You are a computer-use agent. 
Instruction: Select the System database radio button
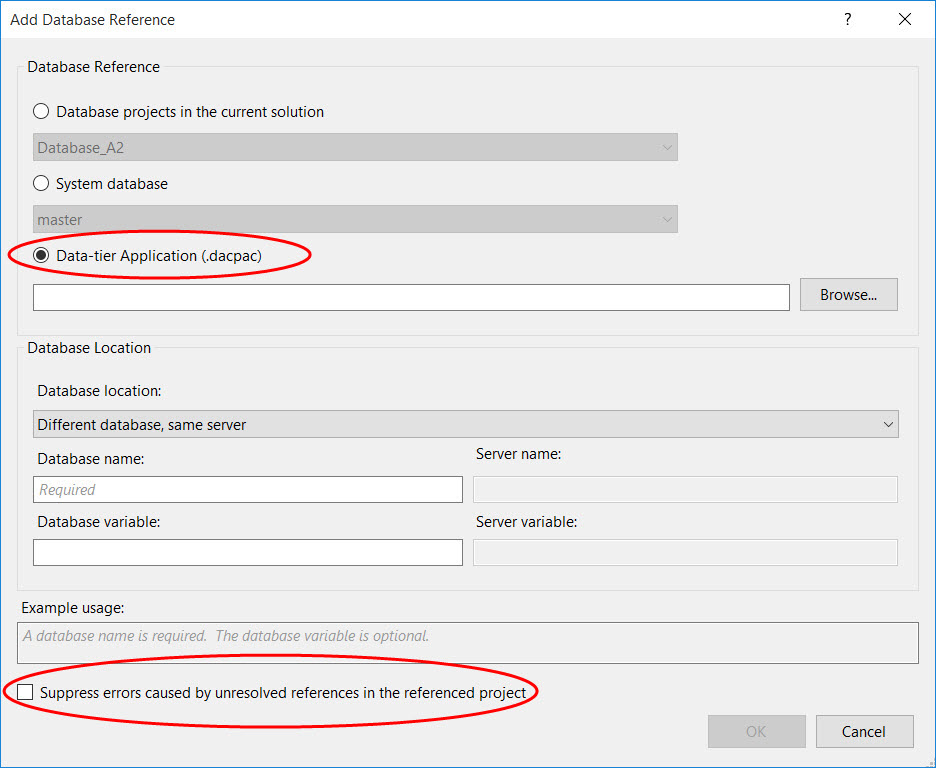pyautogui.click(x=42, y=184)
